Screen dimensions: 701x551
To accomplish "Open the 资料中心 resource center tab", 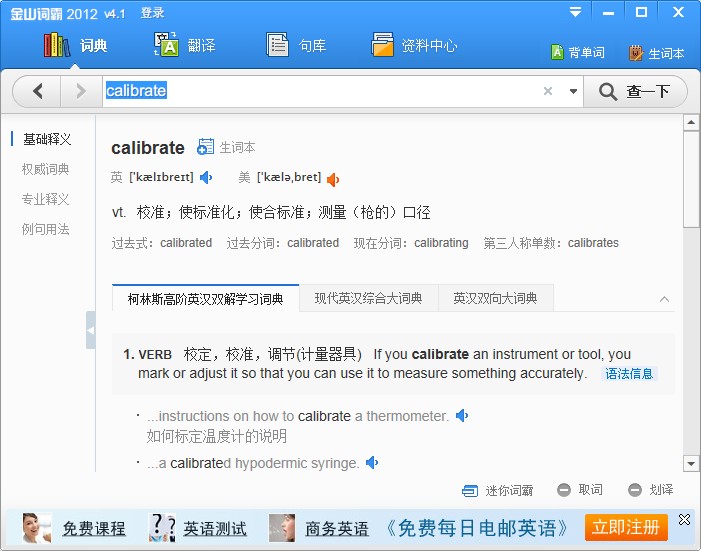I will pos(414,45).
